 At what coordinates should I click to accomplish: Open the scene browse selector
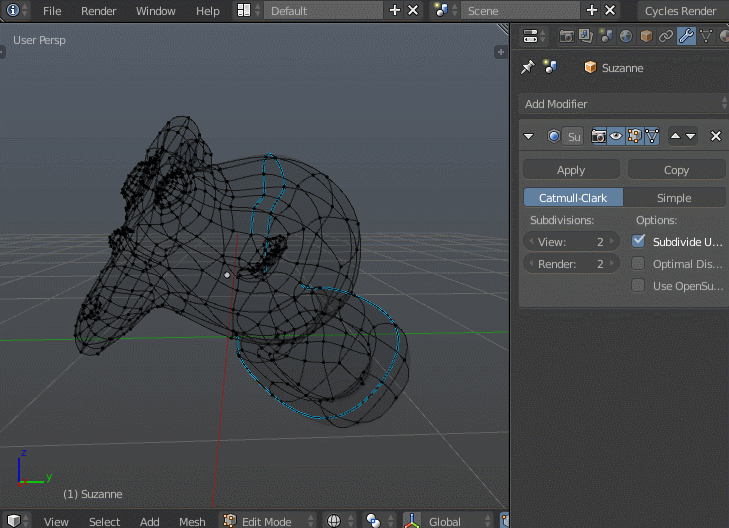click(445, 10)
